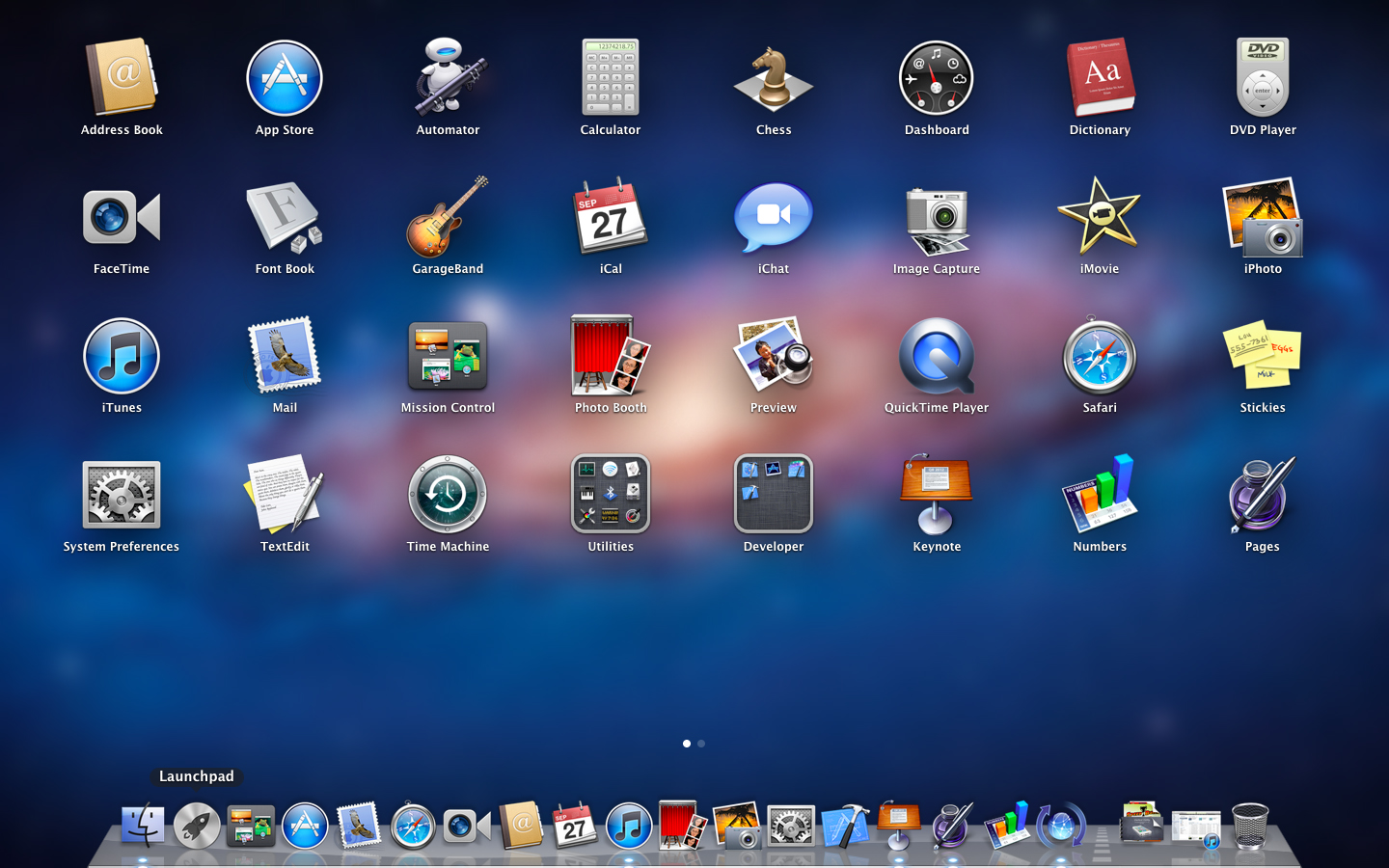The height and width of the screenshot is (868, 1389).
Task: Open iCal from the Launchpad grid
Action: (x=611, y=217)
